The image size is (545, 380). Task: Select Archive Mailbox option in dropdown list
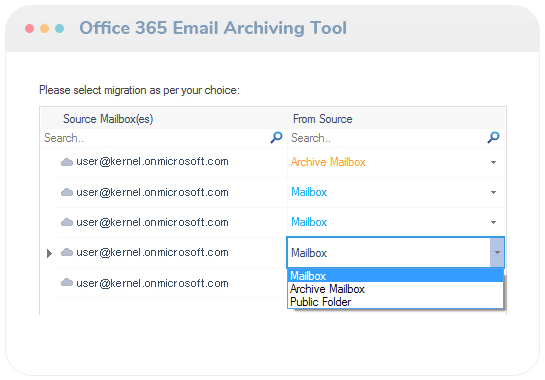pyautogui.click(x=396, y=289)
